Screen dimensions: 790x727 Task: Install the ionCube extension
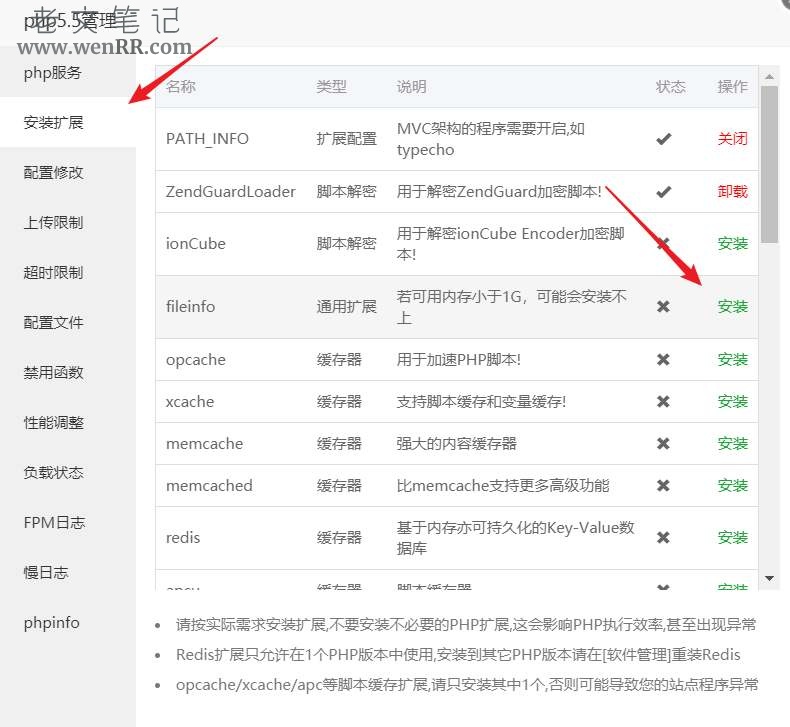pyautogui.click(x=732, y=243)
